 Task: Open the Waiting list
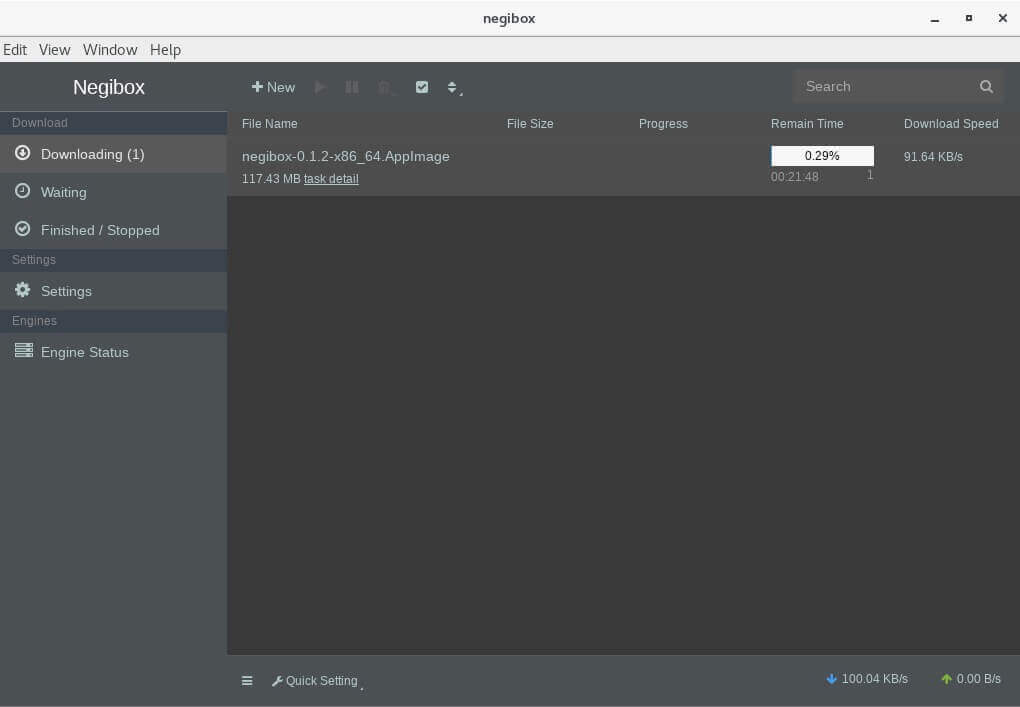113,192
